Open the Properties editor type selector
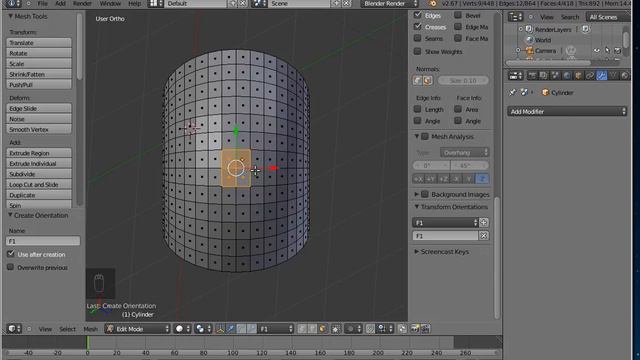 tap(516, 76)
